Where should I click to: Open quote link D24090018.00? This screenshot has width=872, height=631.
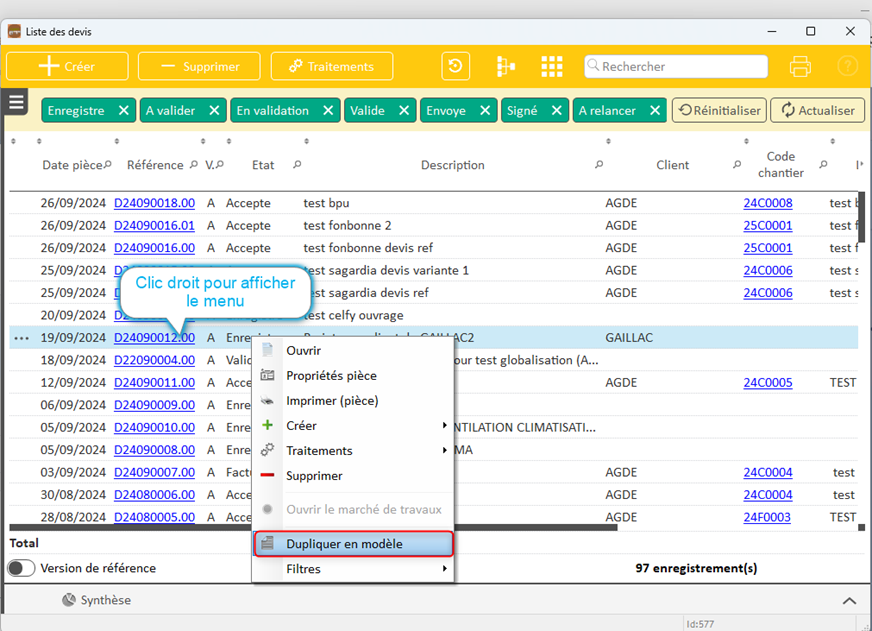[154, 203]
